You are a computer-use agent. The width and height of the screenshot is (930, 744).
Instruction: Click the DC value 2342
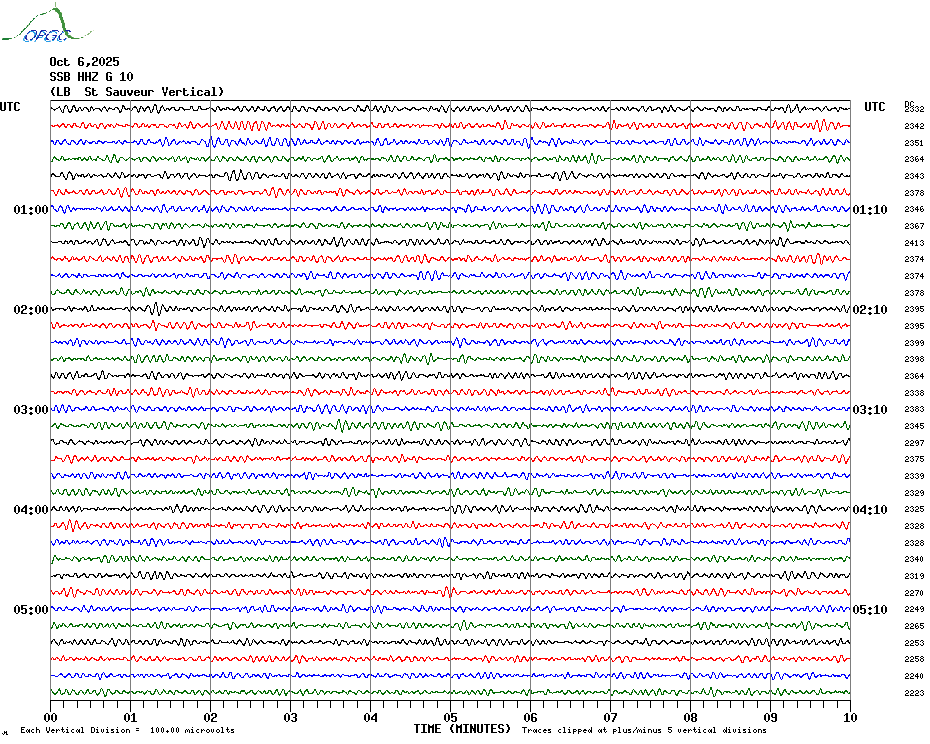click(x=914, y=126)
